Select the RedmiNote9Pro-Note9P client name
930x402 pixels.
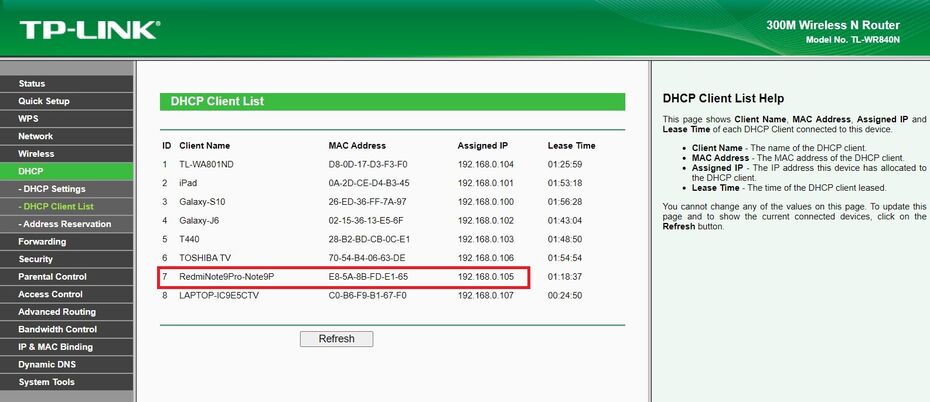coord(227,277)
